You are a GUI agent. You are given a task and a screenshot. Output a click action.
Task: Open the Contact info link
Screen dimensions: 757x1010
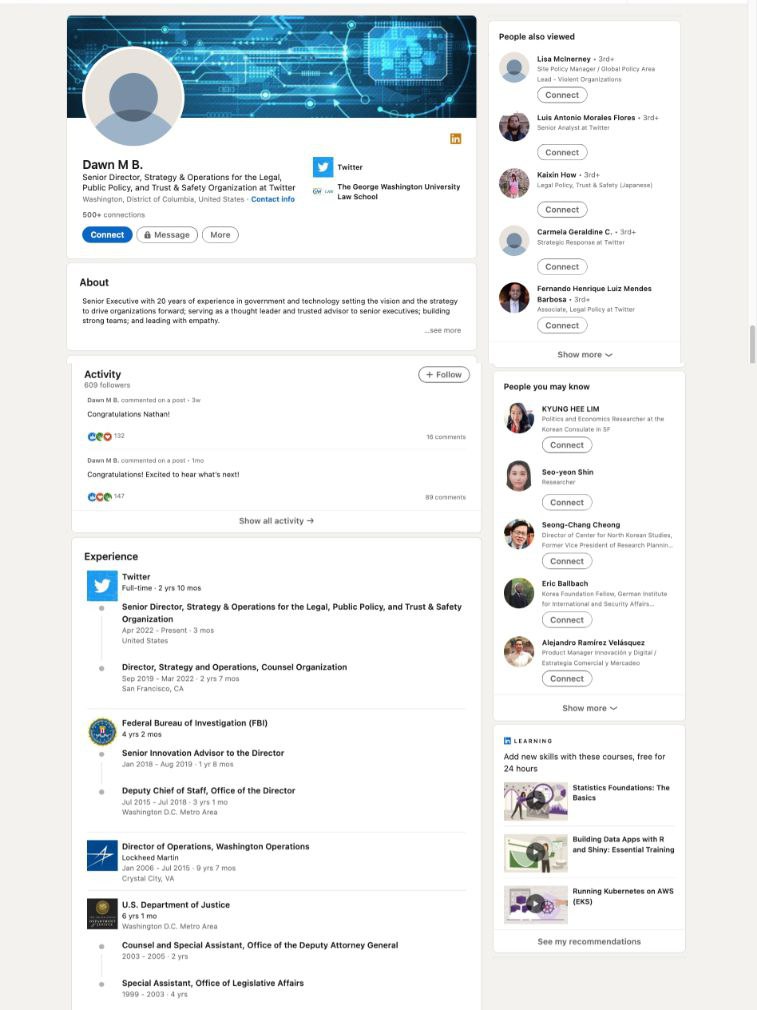pos(273,200)
